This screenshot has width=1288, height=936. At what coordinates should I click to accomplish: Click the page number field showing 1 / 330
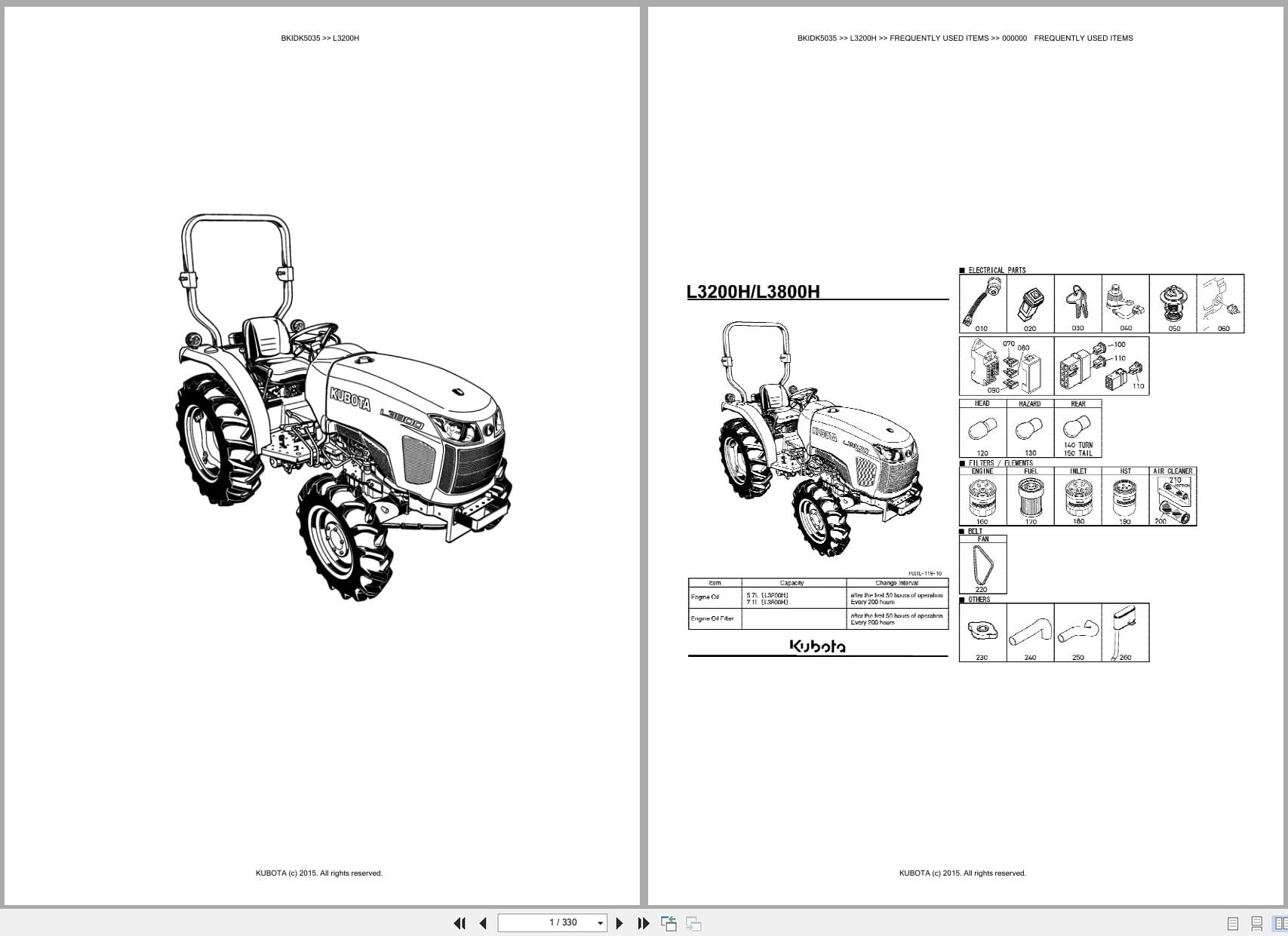tap(552, 922)
